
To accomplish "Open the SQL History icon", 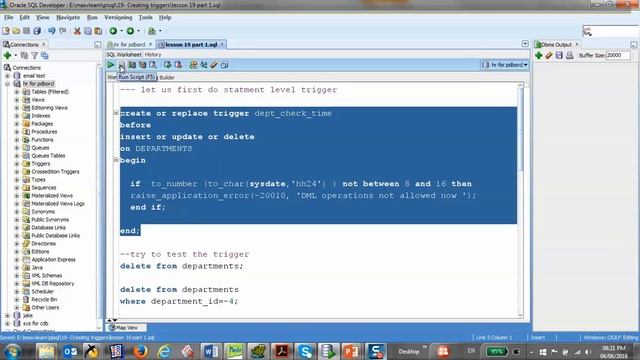I will coord(224,65).
